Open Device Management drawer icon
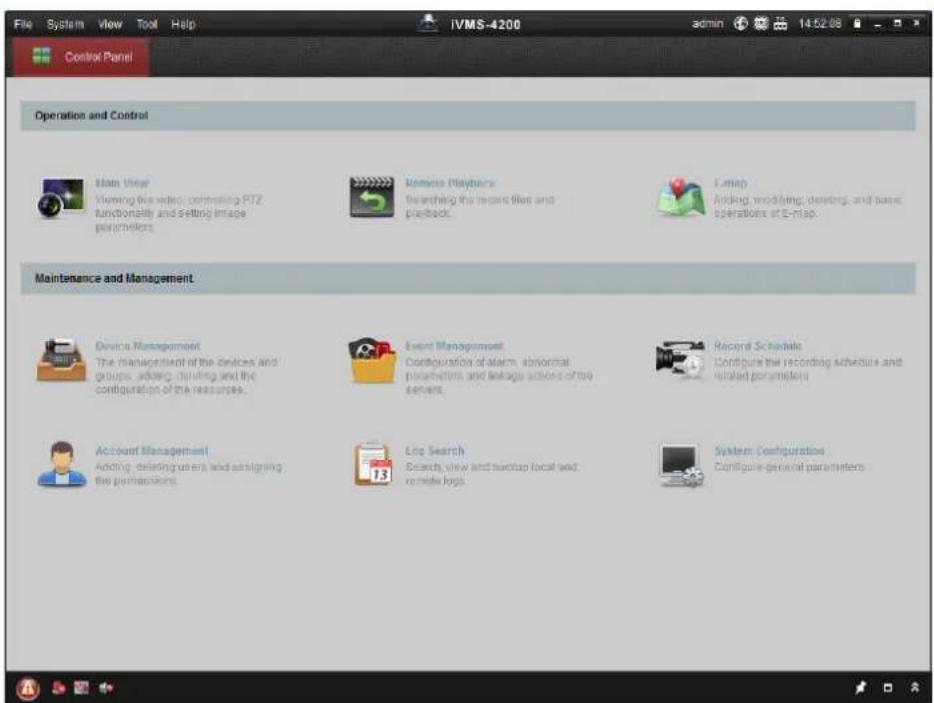 [61, 359]
